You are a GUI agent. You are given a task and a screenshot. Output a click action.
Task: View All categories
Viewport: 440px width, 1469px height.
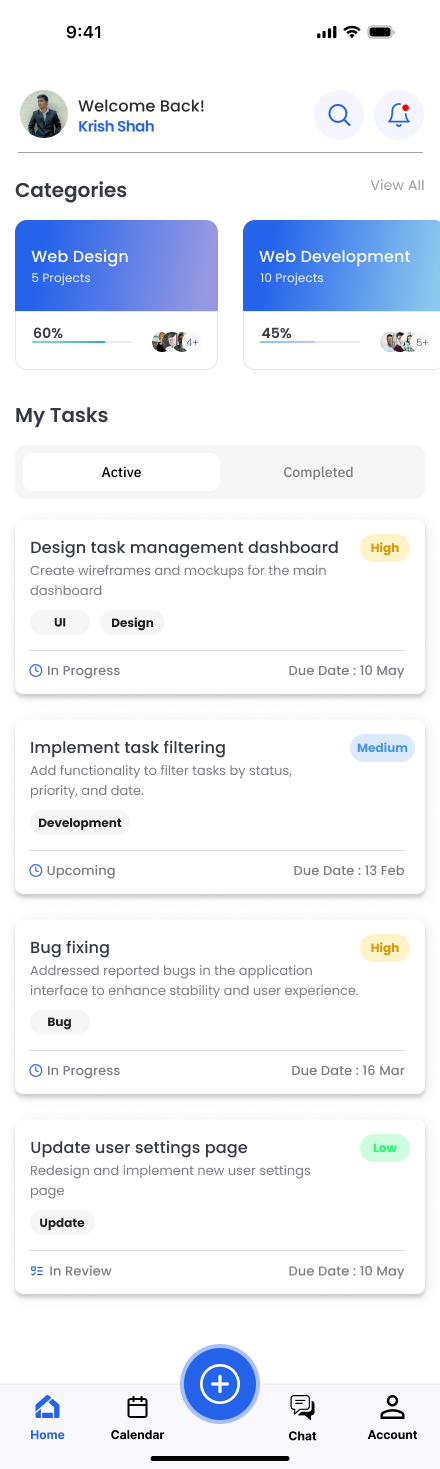[x=397, y=185]
